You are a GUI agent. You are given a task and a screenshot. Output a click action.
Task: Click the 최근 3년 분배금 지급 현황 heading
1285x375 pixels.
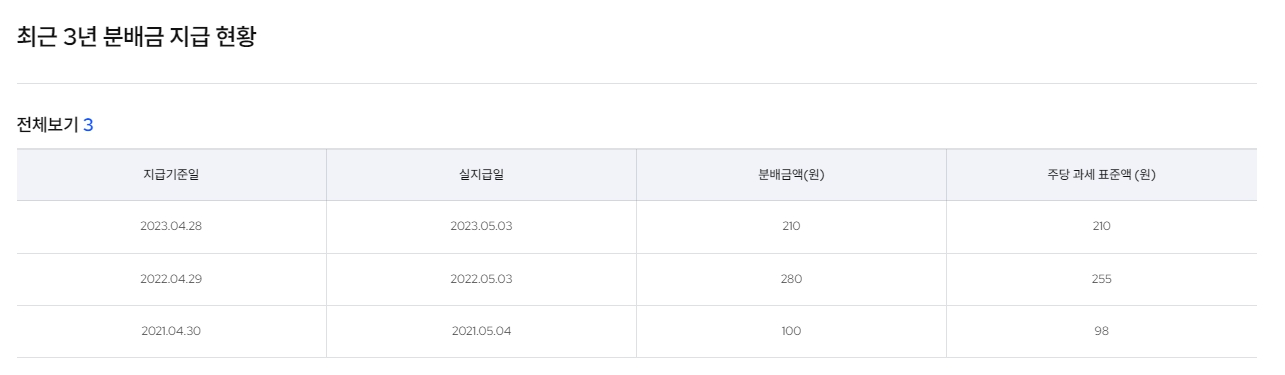(x=137, y=39)
